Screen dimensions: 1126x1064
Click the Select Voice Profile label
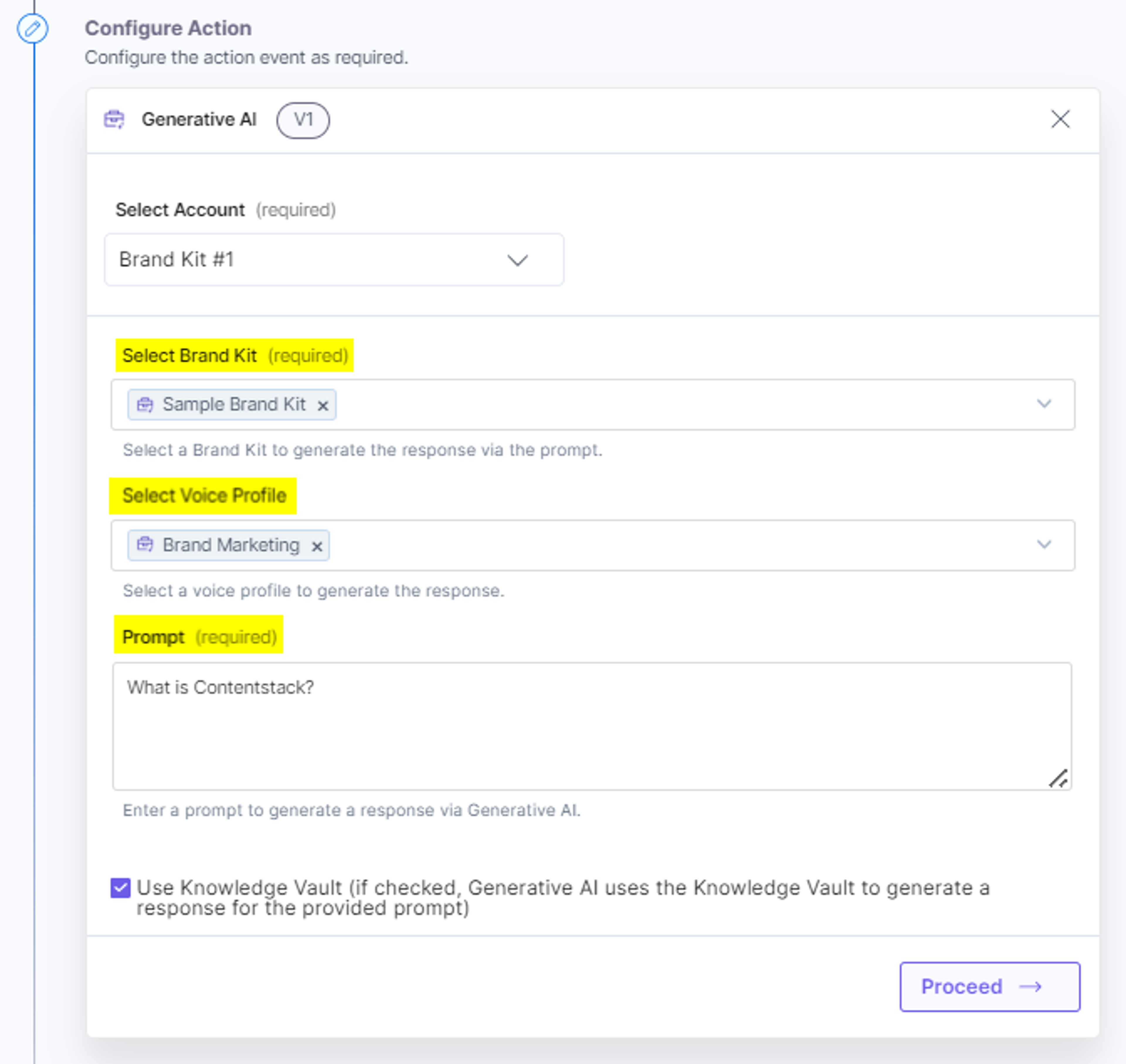pyautogui.click(x=204, y=495)
